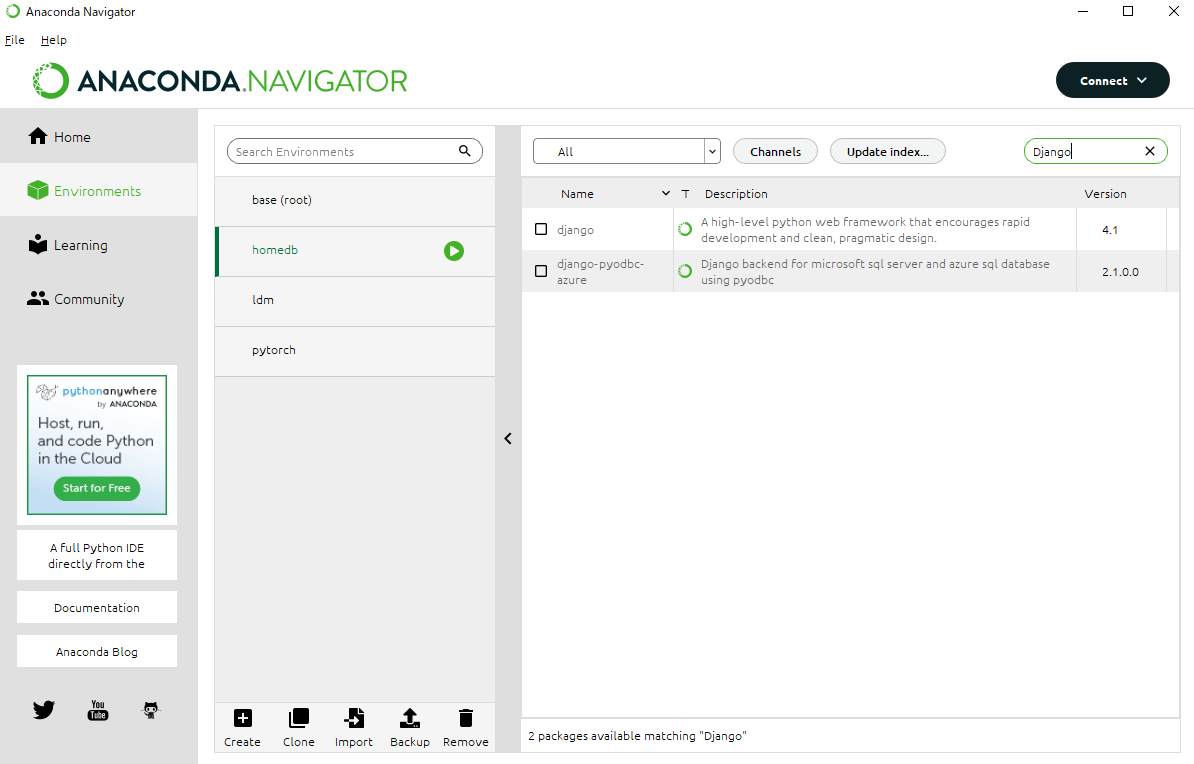Click the T column header
Screen dimensions: 1194x764
[x=685, y=193]
